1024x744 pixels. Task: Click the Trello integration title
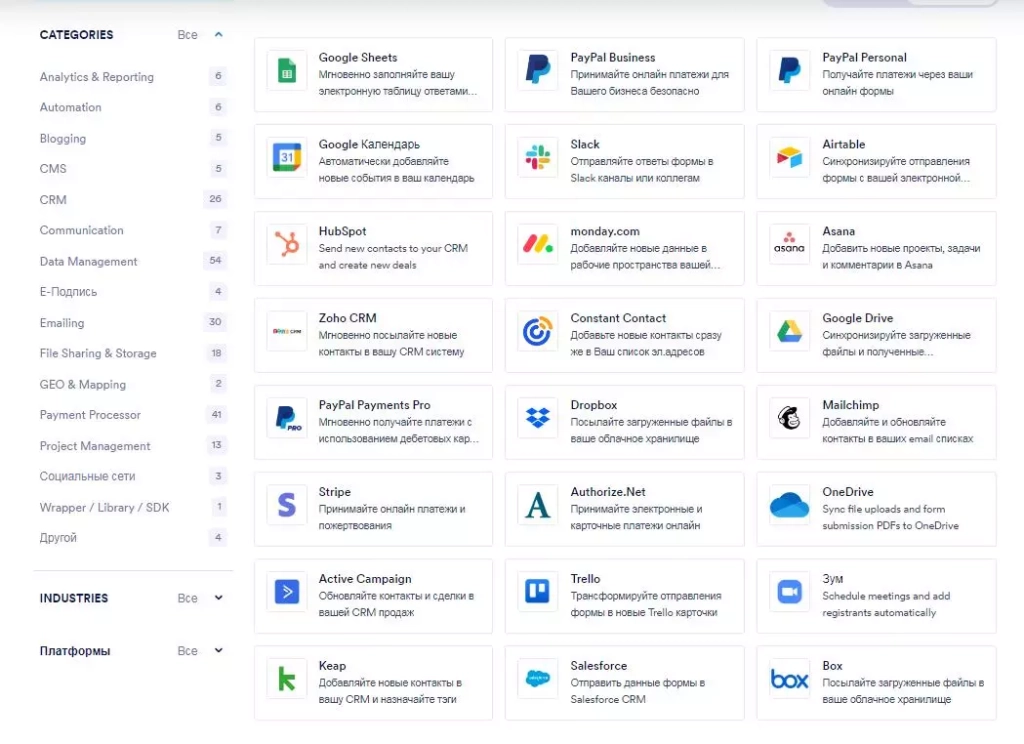pyautogui.click(x=585, y=579)
